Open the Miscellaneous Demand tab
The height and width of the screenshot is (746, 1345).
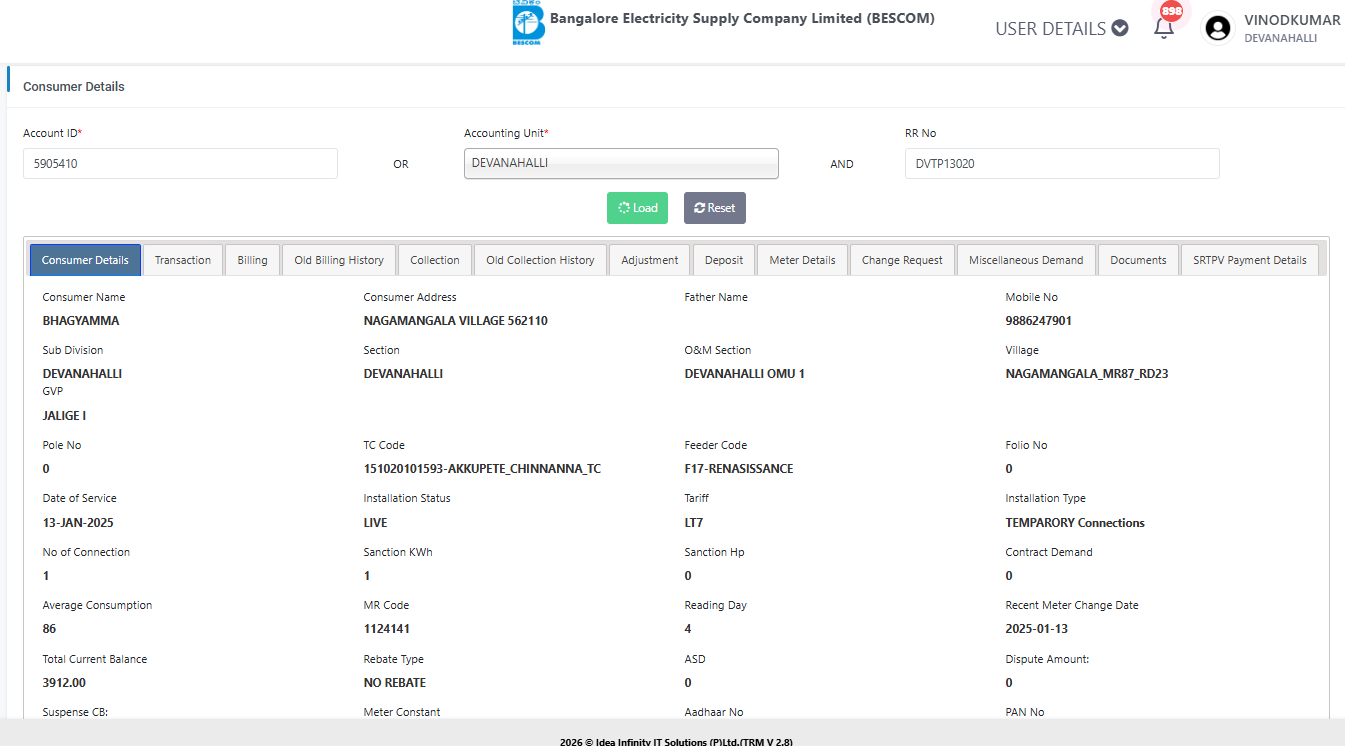coord(1026,260)
